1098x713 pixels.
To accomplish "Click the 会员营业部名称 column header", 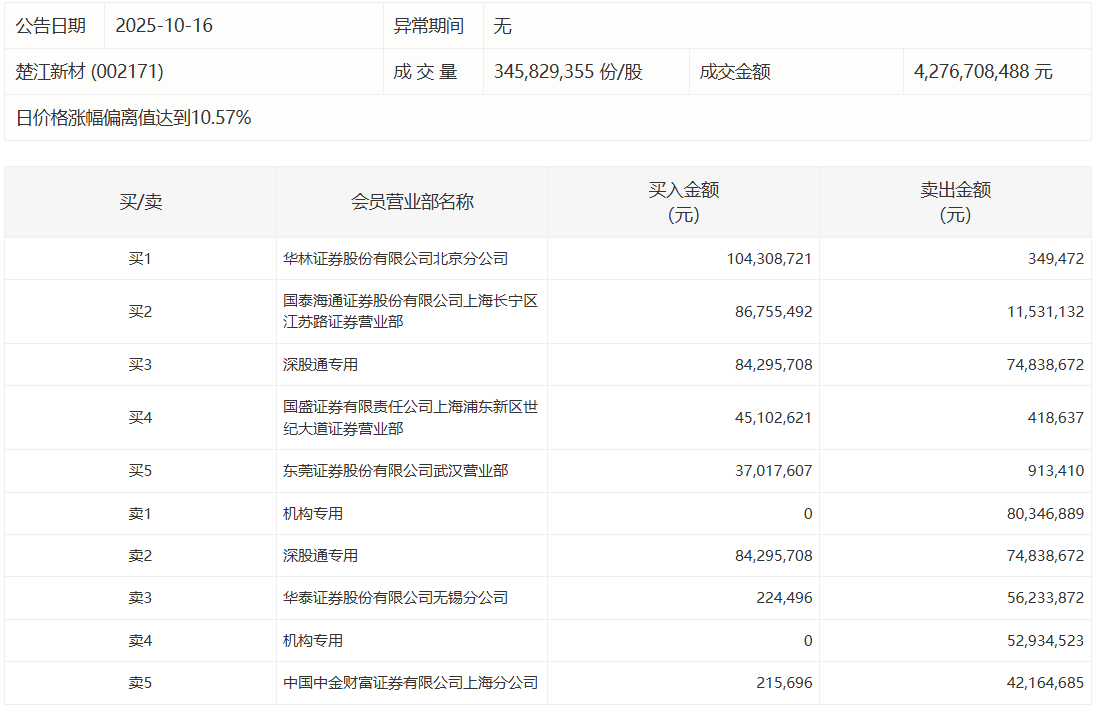I will point(412,202).
